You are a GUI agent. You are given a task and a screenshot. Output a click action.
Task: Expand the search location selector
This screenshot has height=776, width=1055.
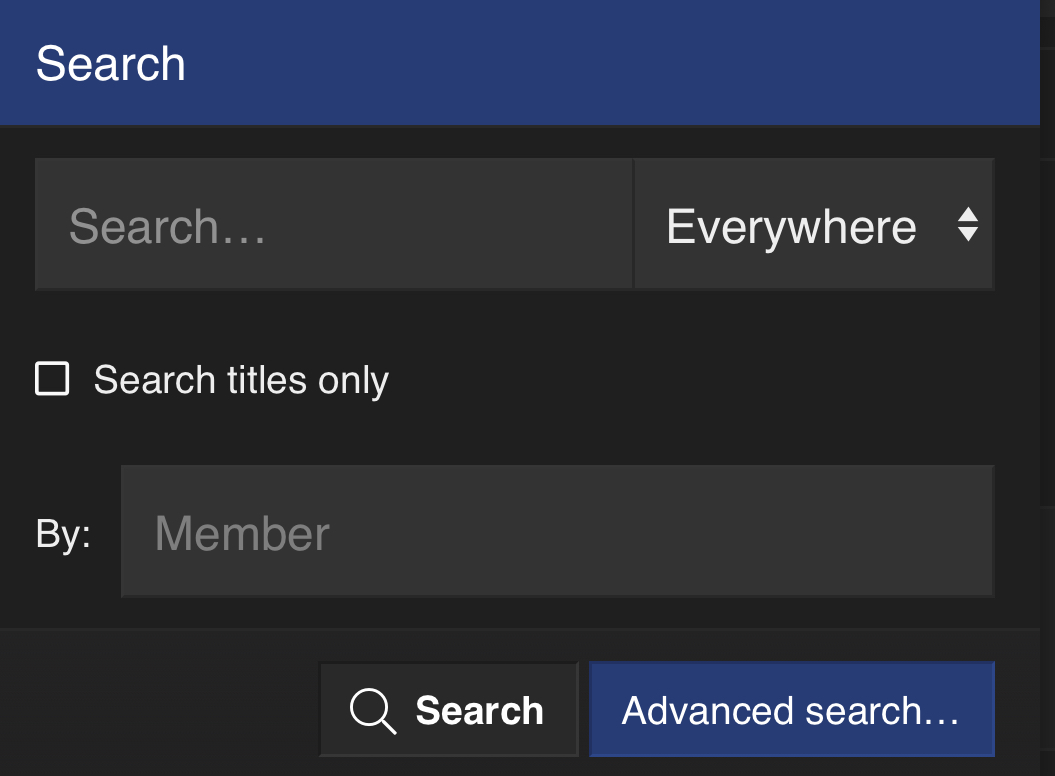coord(814,225)
